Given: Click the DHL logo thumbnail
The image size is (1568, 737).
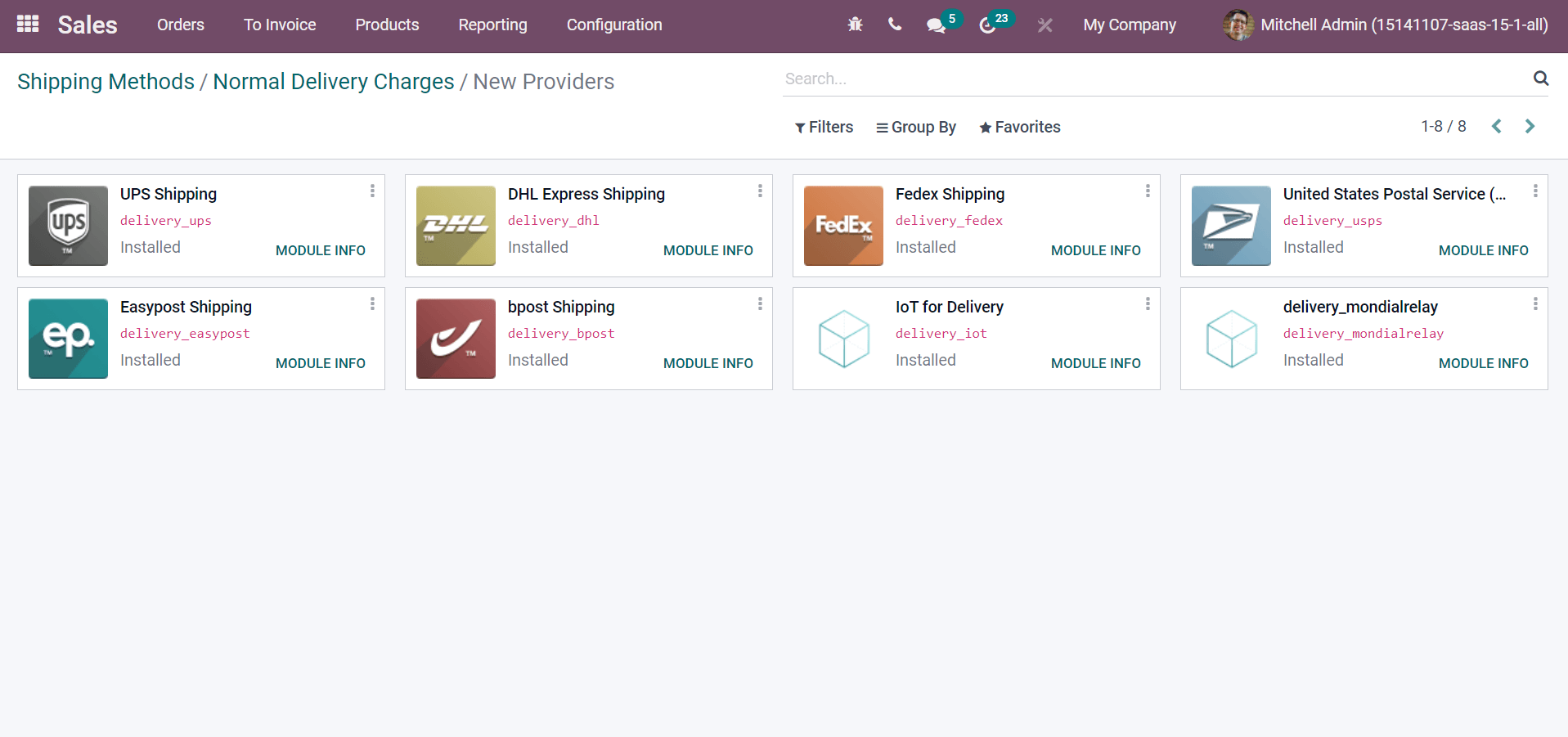Looking at the screenshot, I should point(456,226).
